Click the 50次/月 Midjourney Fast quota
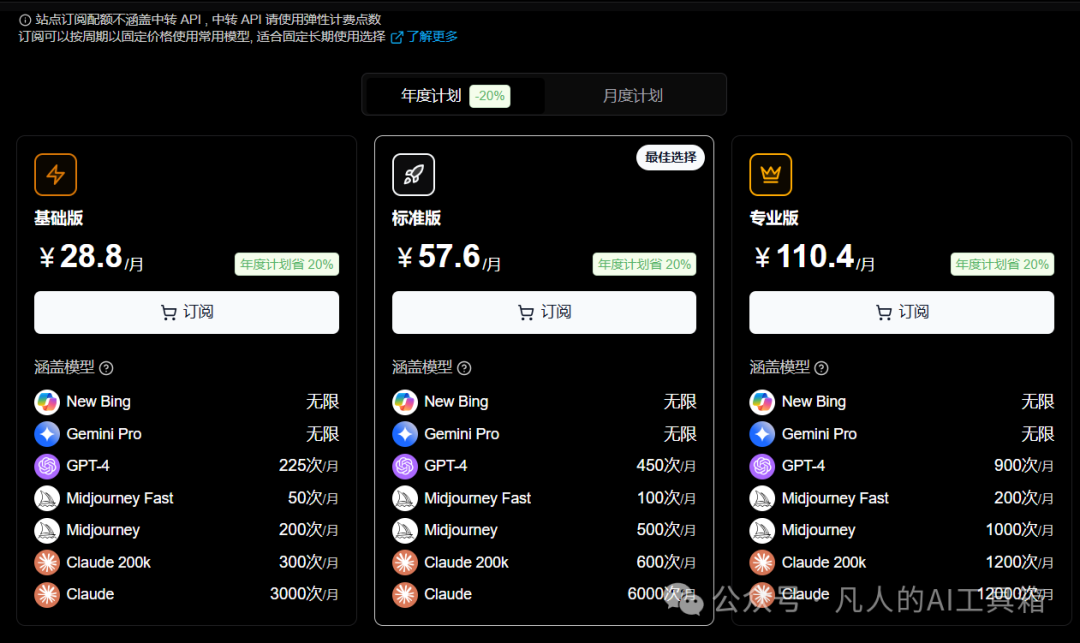Image resolution: width=1080 pixels, height=643 pixels. point(313,498)
